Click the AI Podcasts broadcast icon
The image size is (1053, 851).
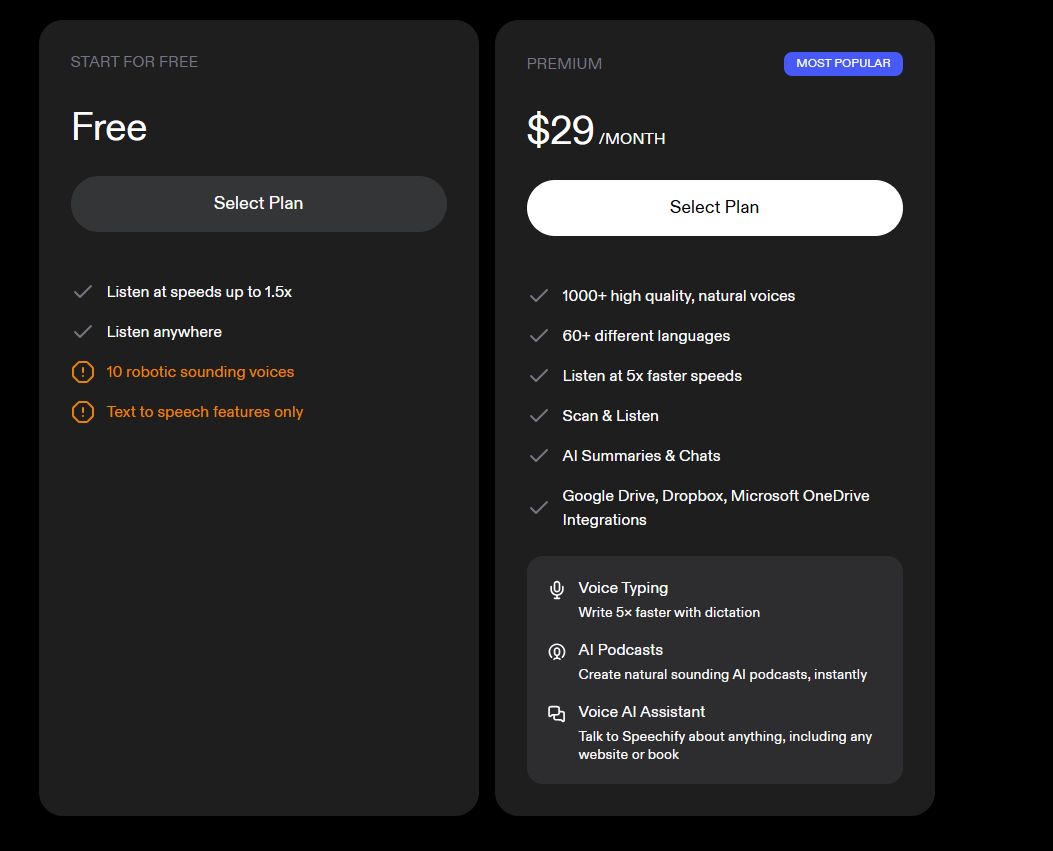tap(557, 652)
